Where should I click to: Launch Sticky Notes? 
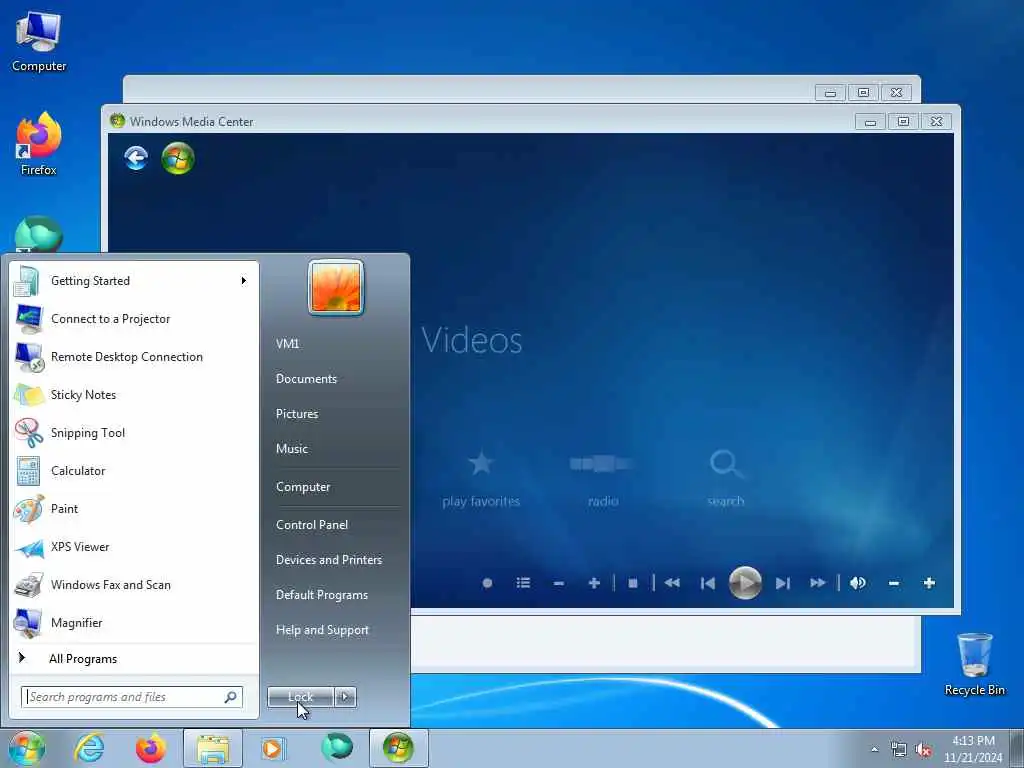point(135,394)
